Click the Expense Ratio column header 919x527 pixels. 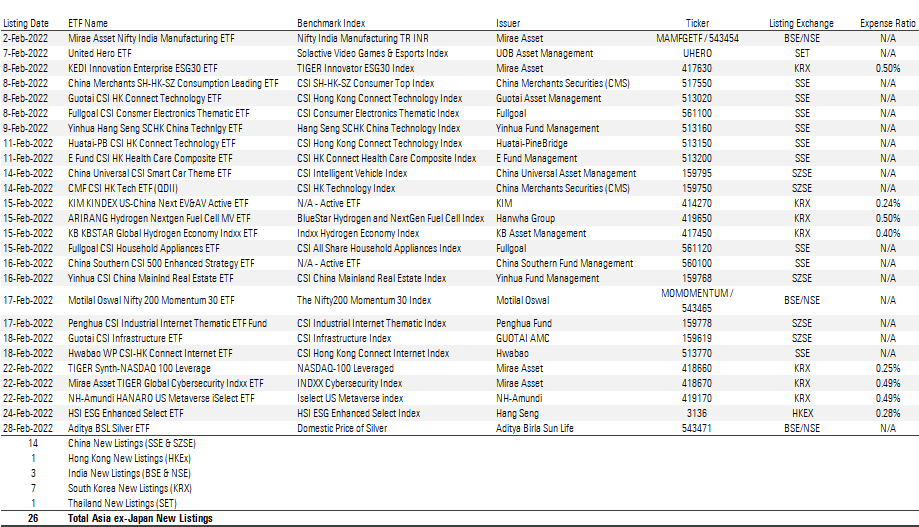point(888,22)
